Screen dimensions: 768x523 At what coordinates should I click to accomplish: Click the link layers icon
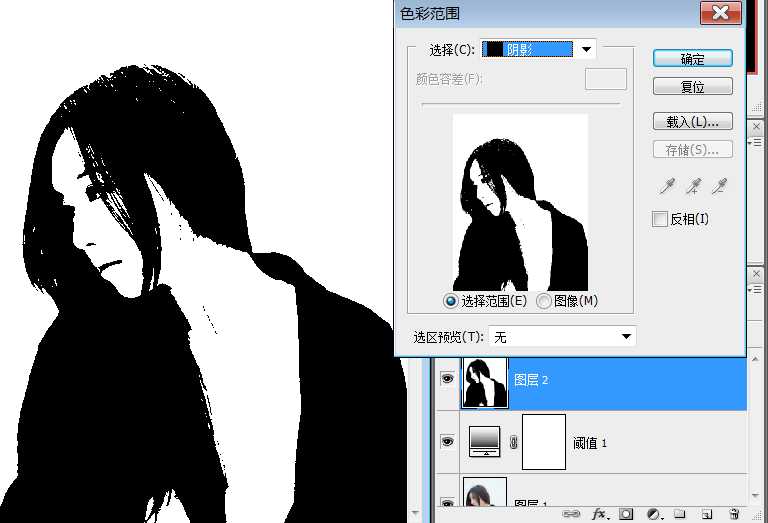tap(571, 514)
